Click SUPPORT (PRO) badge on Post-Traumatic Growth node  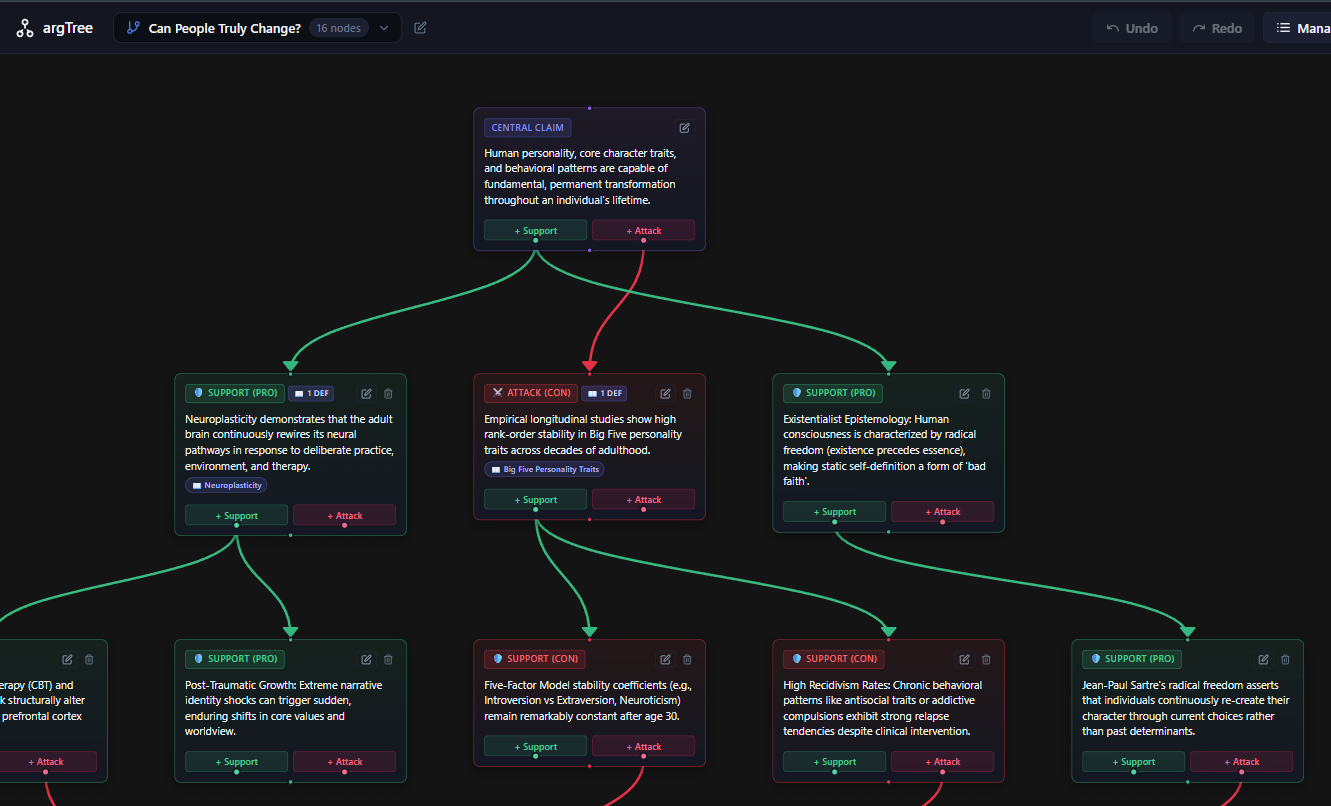click(235, 659)
